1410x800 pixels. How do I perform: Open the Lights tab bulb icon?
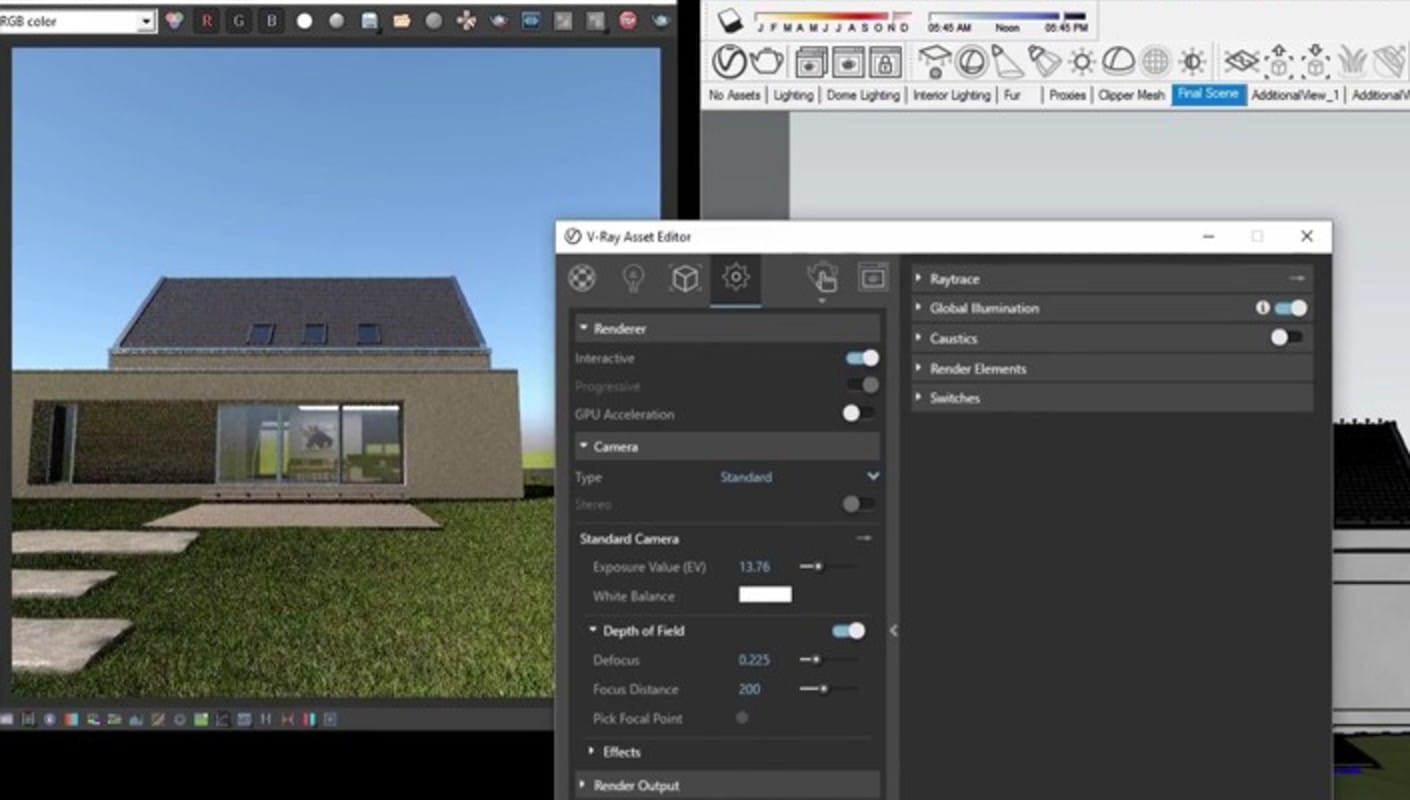point(633,279)
